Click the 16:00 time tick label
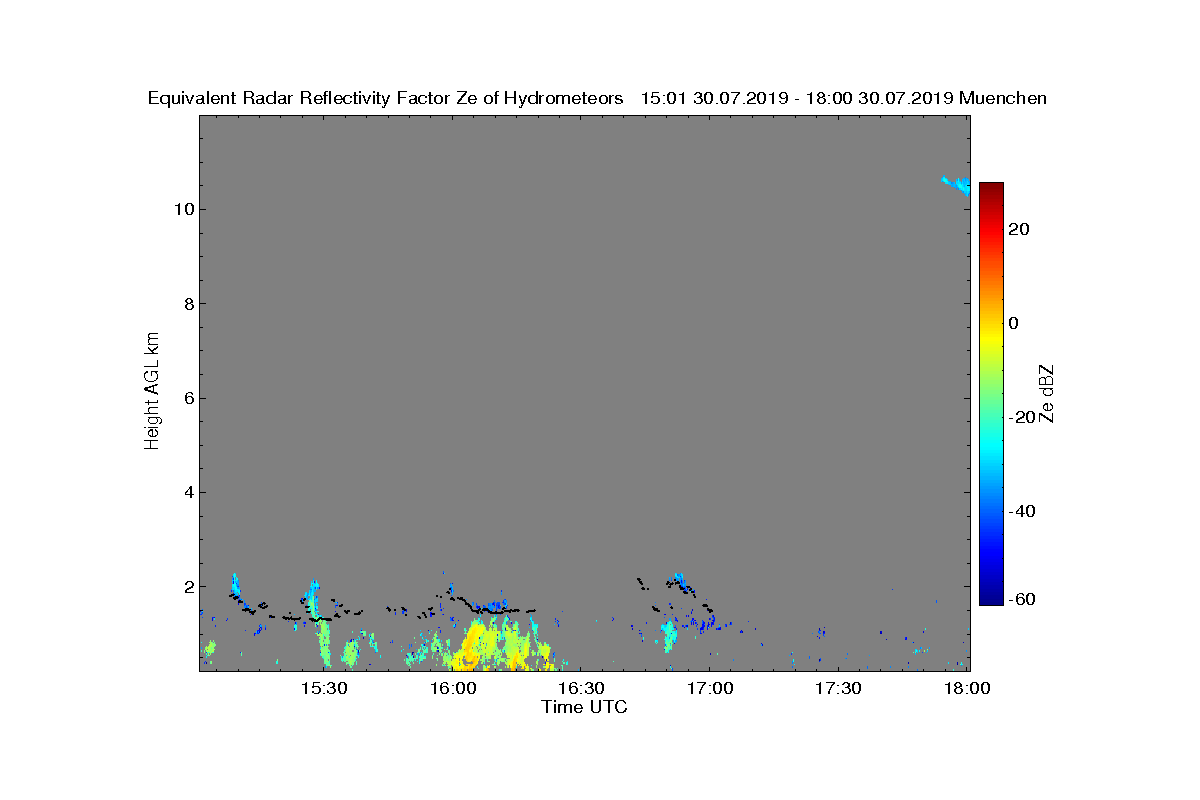 click(x=452, y=689)
